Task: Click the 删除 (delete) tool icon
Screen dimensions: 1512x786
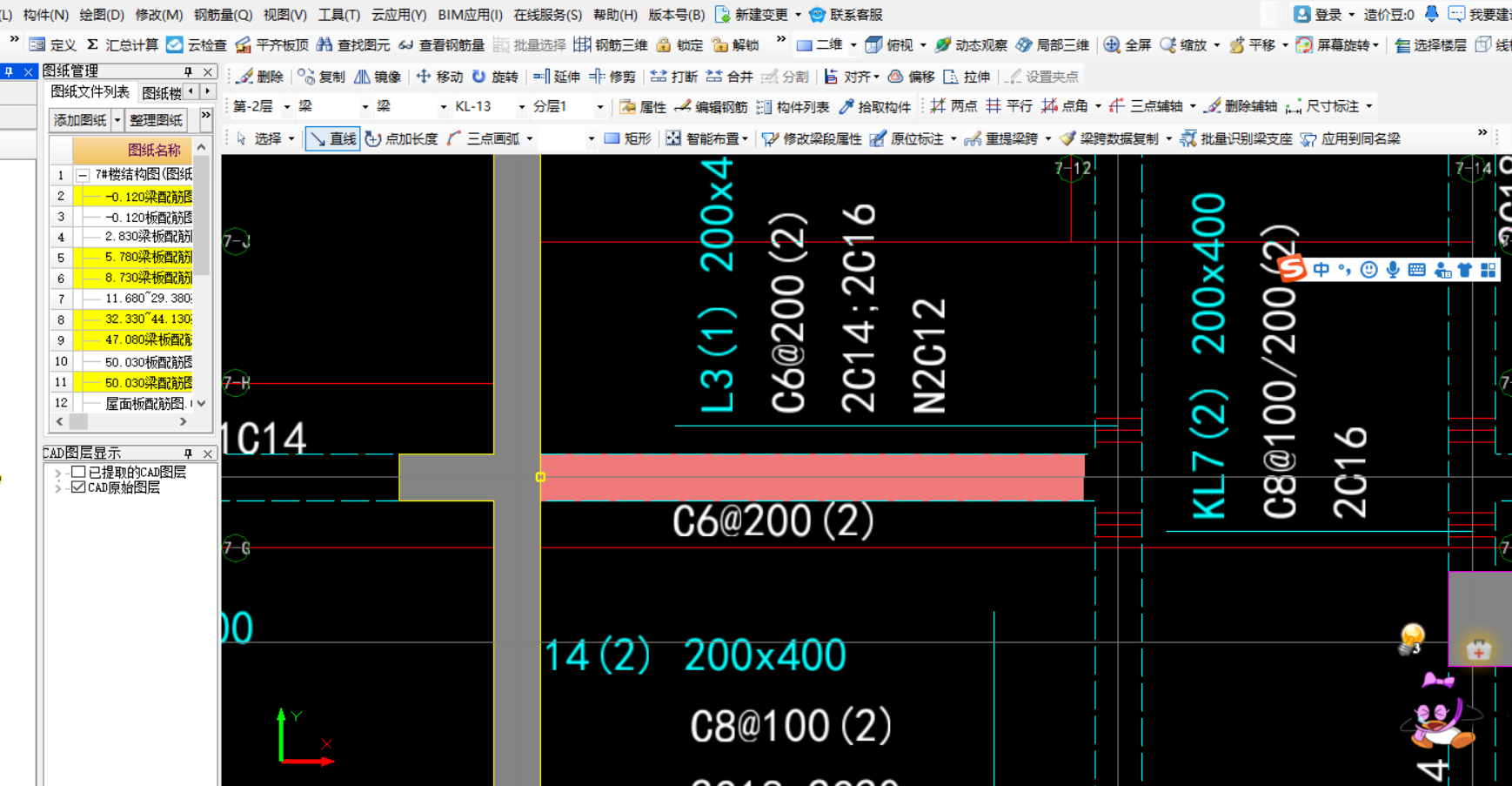Action: point(260,77)
